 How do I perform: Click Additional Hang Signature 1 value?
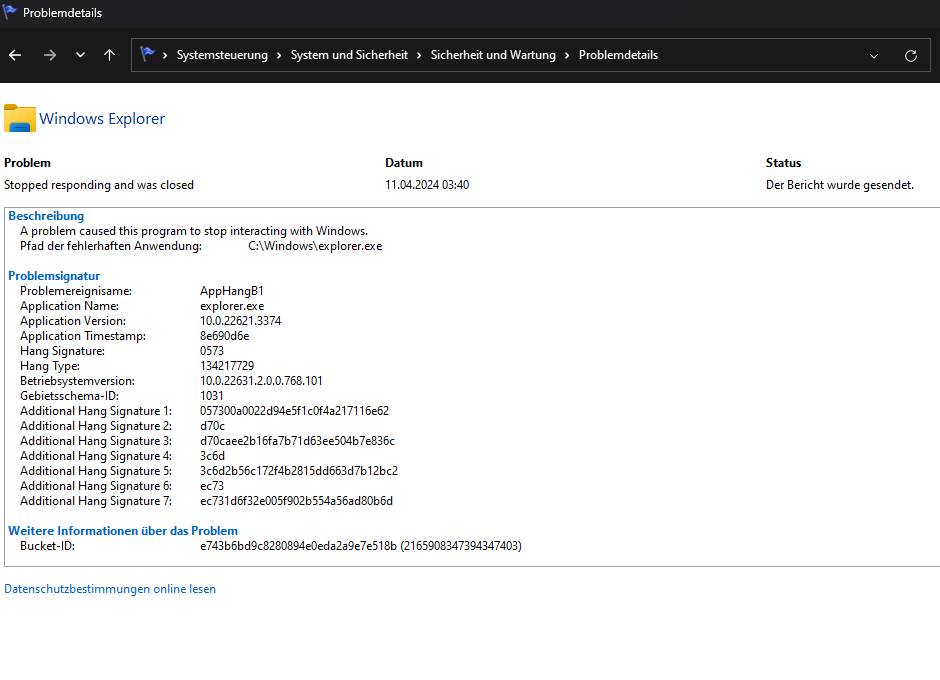[x=294, y=411]
